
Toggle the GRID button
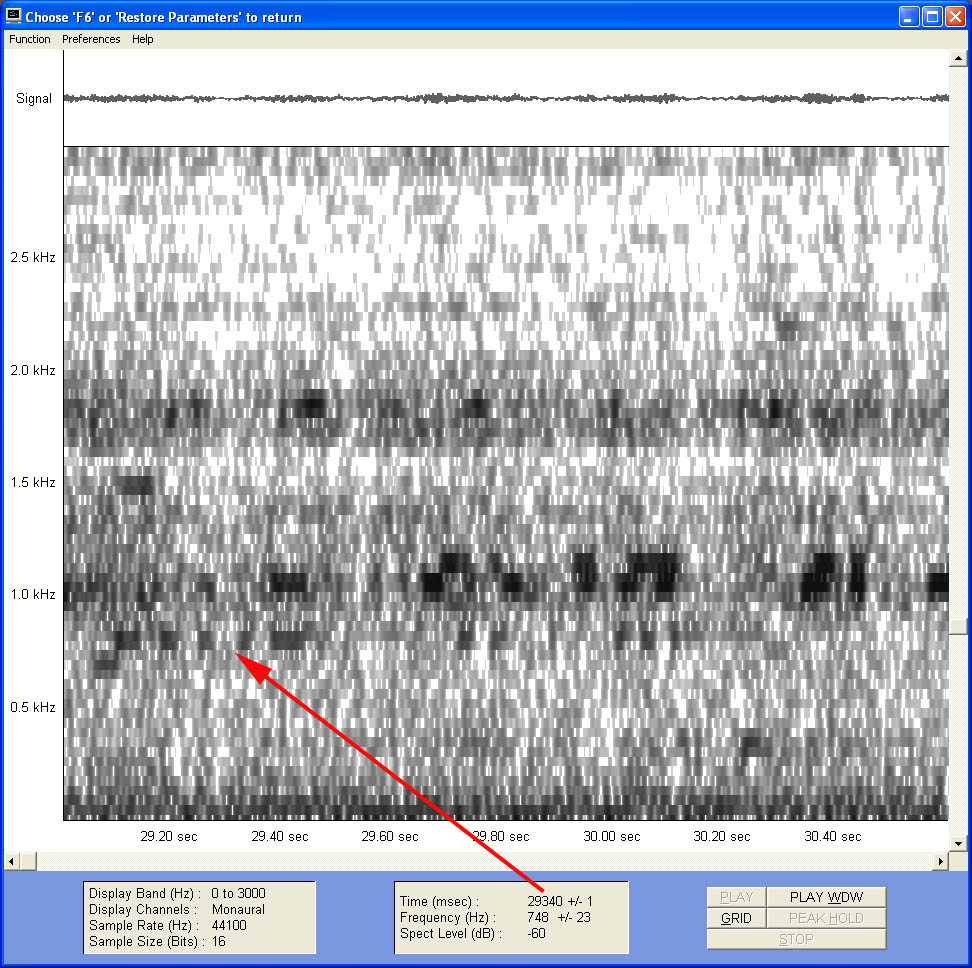click(736, 918)
